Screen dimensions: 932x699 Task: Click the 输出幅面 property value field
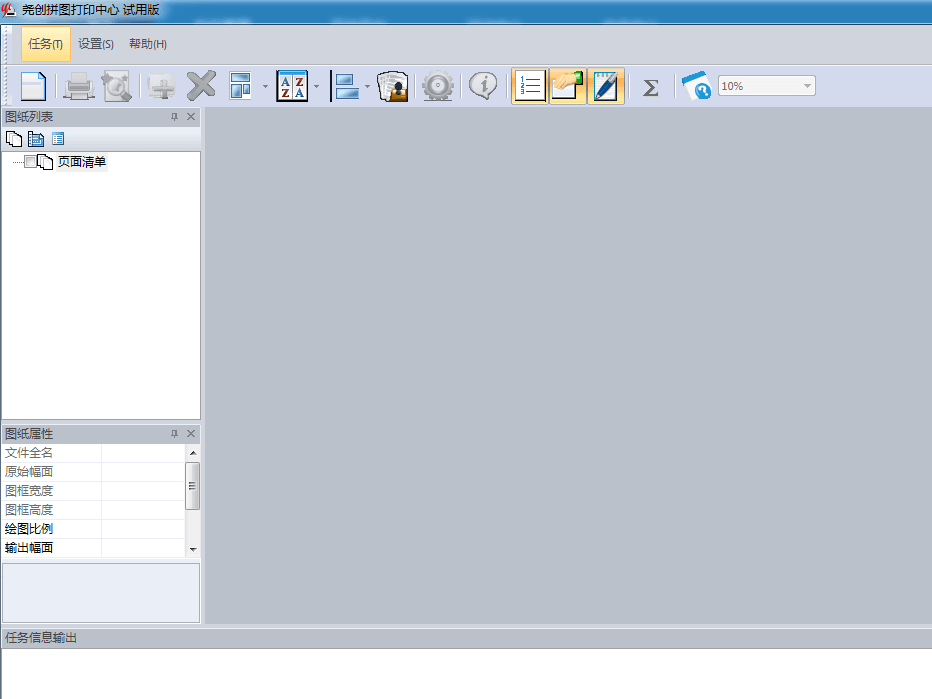tap(143, 548)
